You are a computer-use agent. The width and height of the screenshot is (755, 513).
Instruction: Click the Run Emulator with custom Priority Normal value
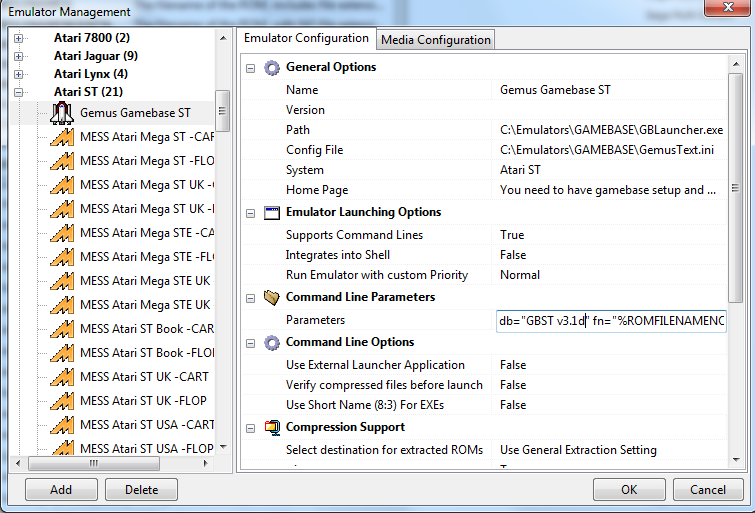tap(520, 275)
